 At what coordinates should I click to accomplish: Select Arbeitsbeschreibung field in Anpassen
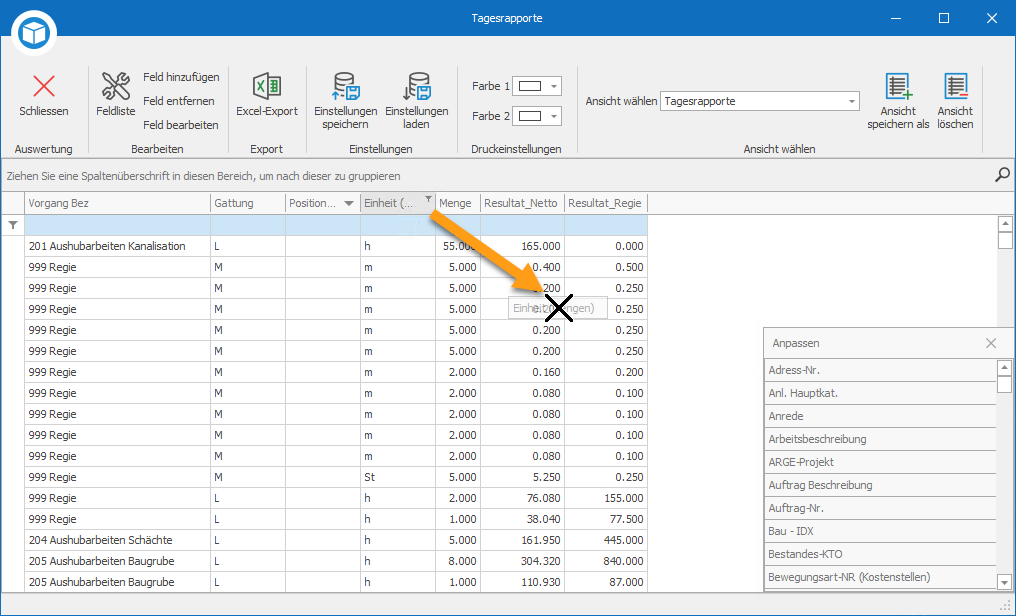click(x=880, y=439)
